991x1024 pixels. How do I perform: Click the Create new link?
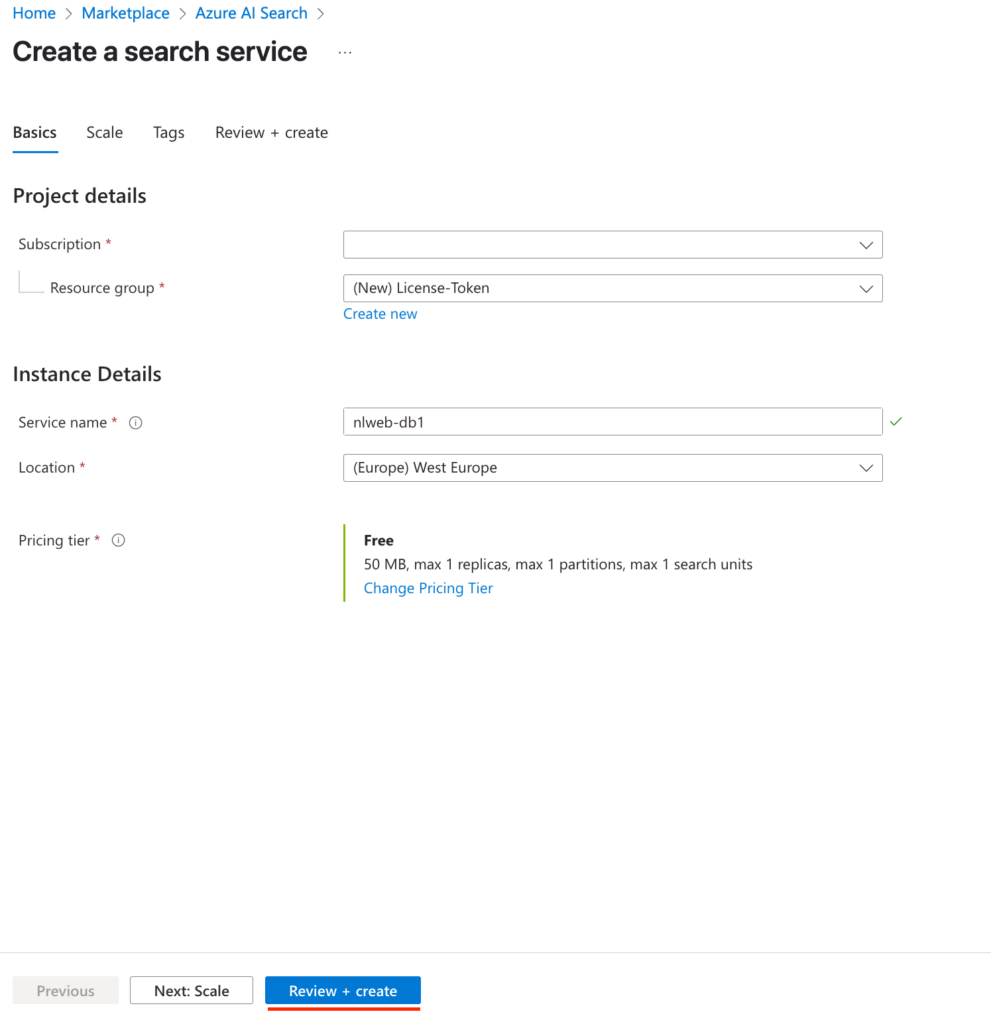(x=380, y=314)
